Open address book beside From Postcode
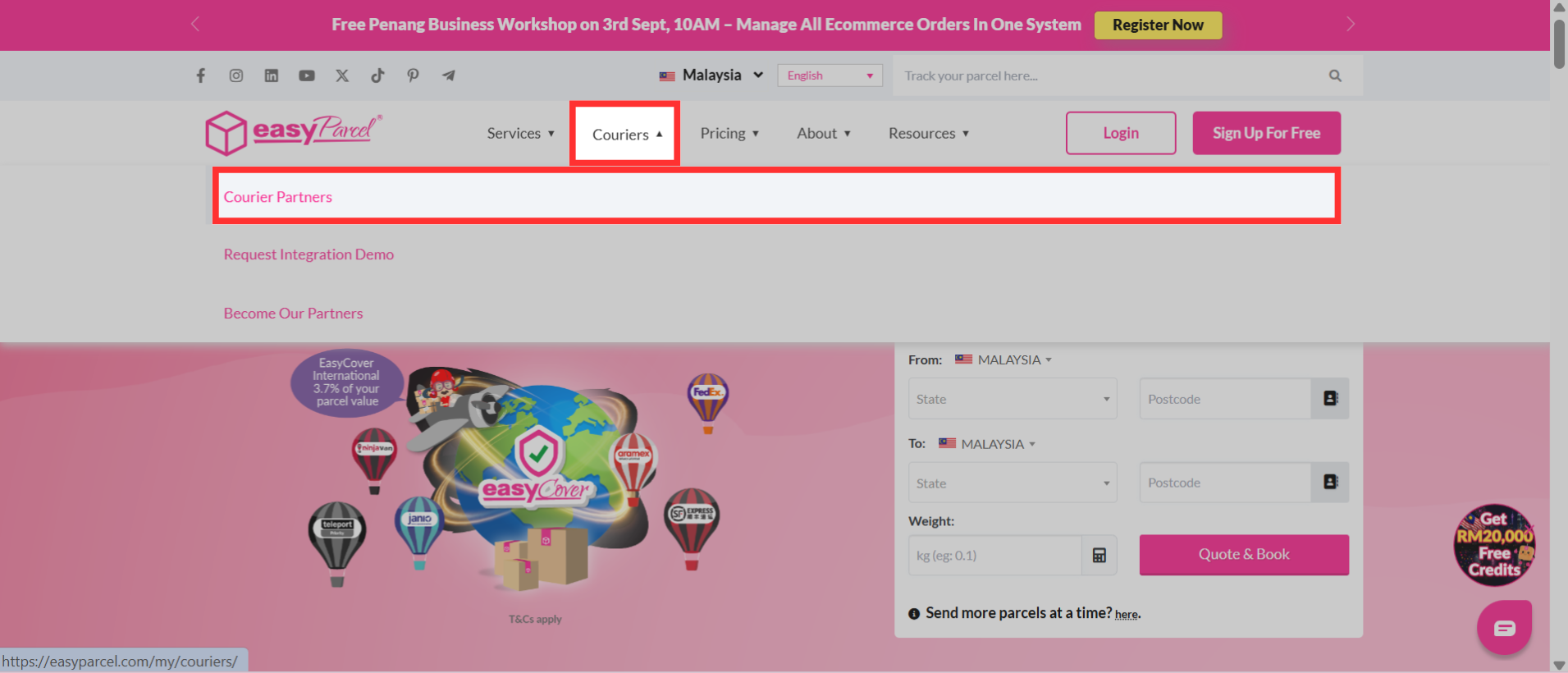This screenshot has width=1568, height=673. pos(1330,398)
